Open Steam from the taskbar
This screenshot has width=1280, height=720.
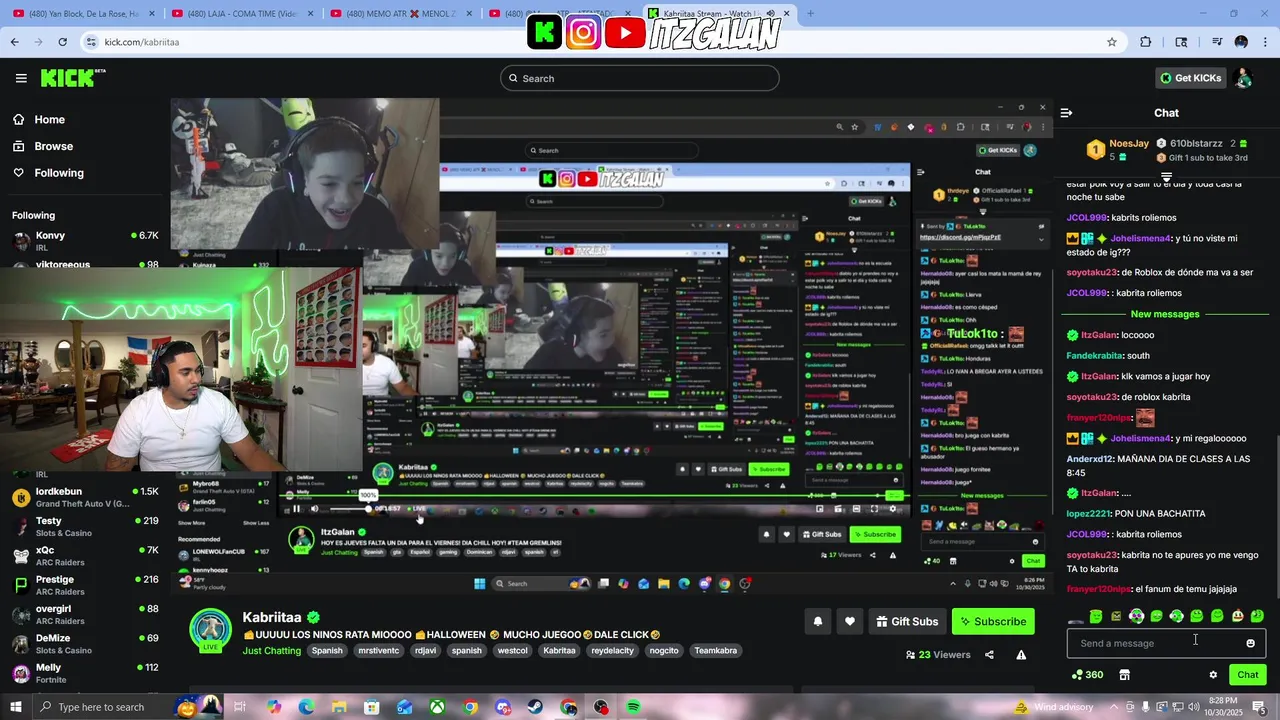pyautogui.click(x=535, y=707)
